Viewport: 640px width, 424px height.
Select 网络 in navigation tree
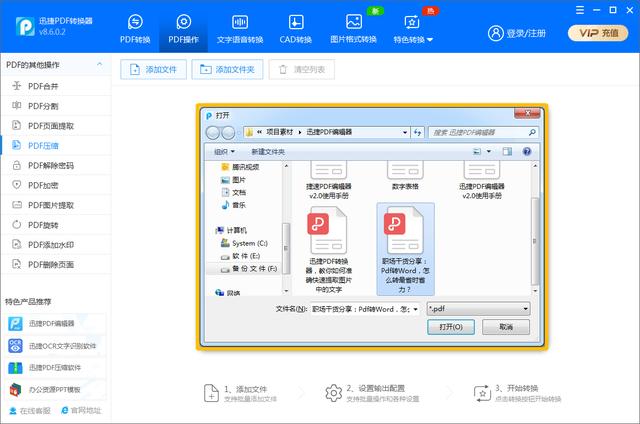228,293
